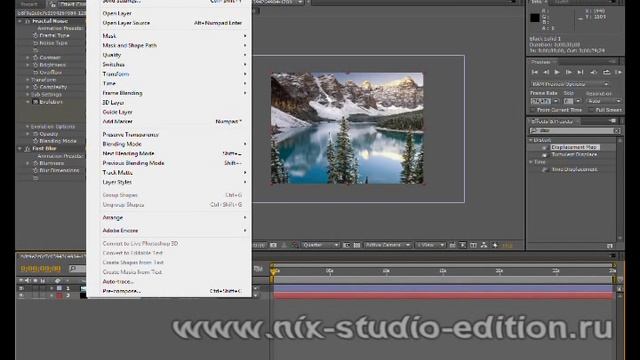Toggle Blurriness stopwatch
The width and height of the screenshot is (640, 360).
36,163
